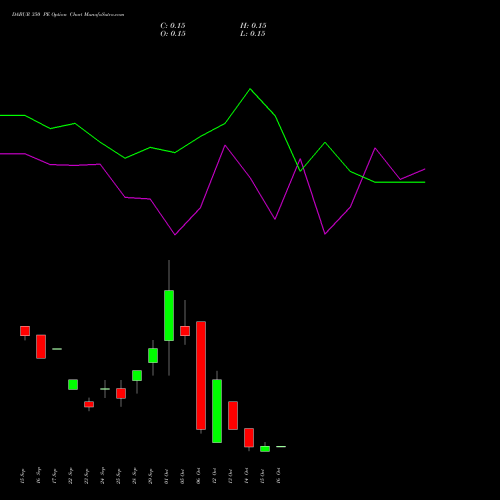
Task: Click the first red candlestick on the left
Action: (25, 331)
